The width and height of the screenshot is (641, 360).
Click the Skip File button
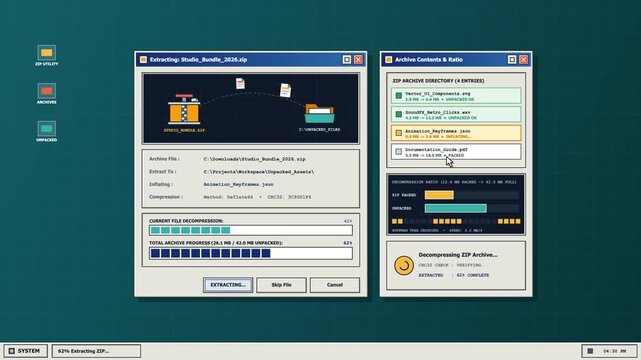click(281, 285)
